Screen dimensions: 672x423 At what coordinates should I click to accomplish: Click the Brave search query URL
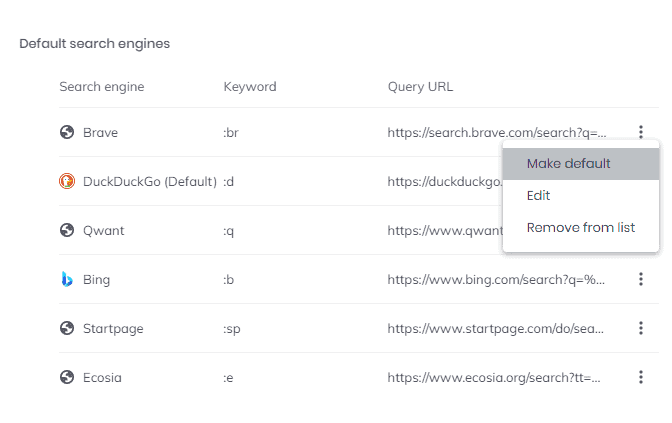coord(497,133)
